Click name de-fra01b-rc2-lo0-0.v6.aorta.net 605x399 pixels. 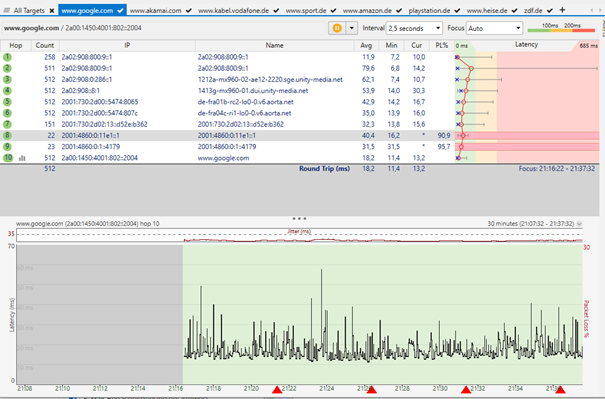click(x=245, y=102)
